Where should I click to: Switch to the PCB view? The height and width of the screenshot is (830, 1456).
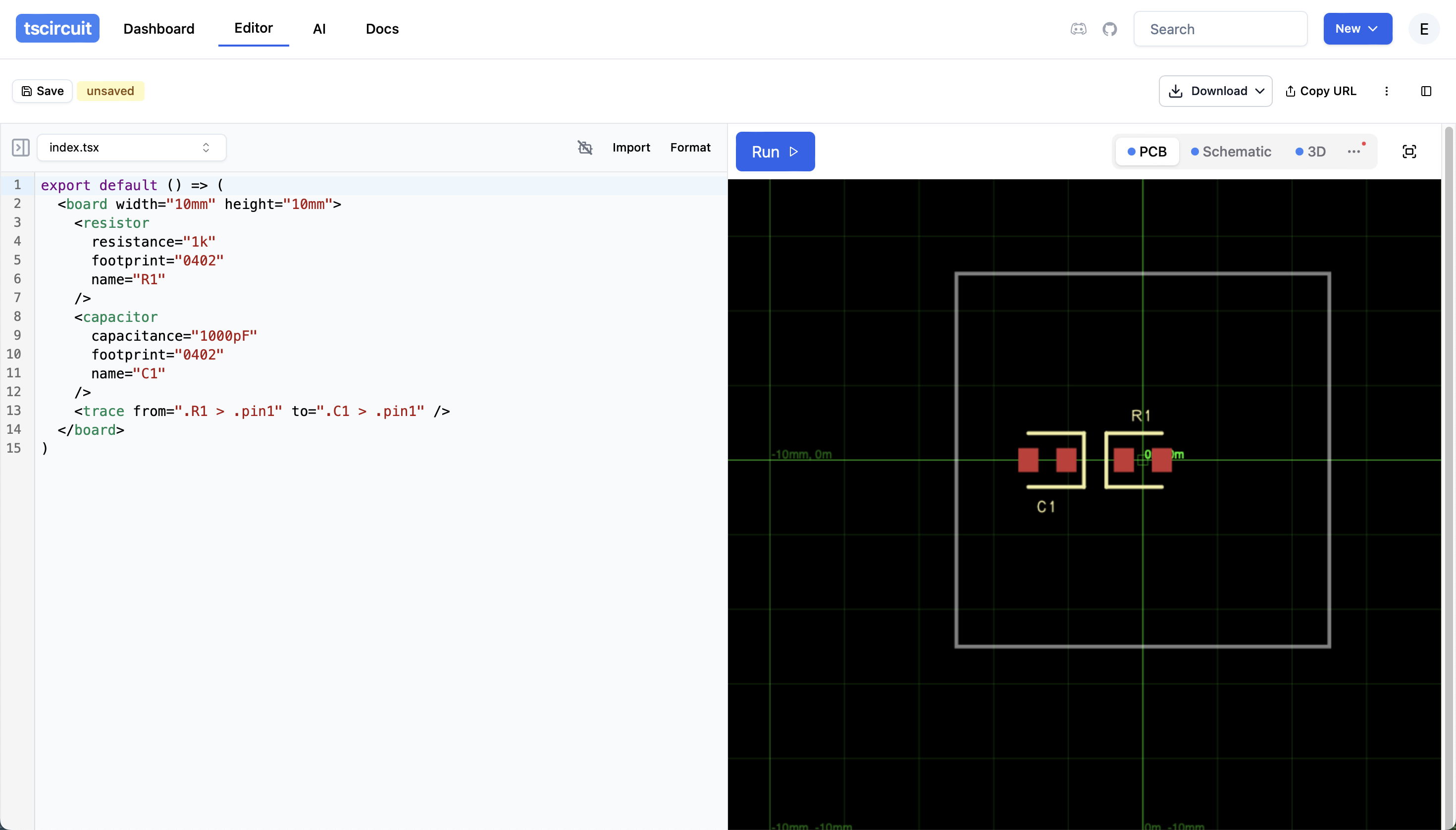coord(1147,152)
